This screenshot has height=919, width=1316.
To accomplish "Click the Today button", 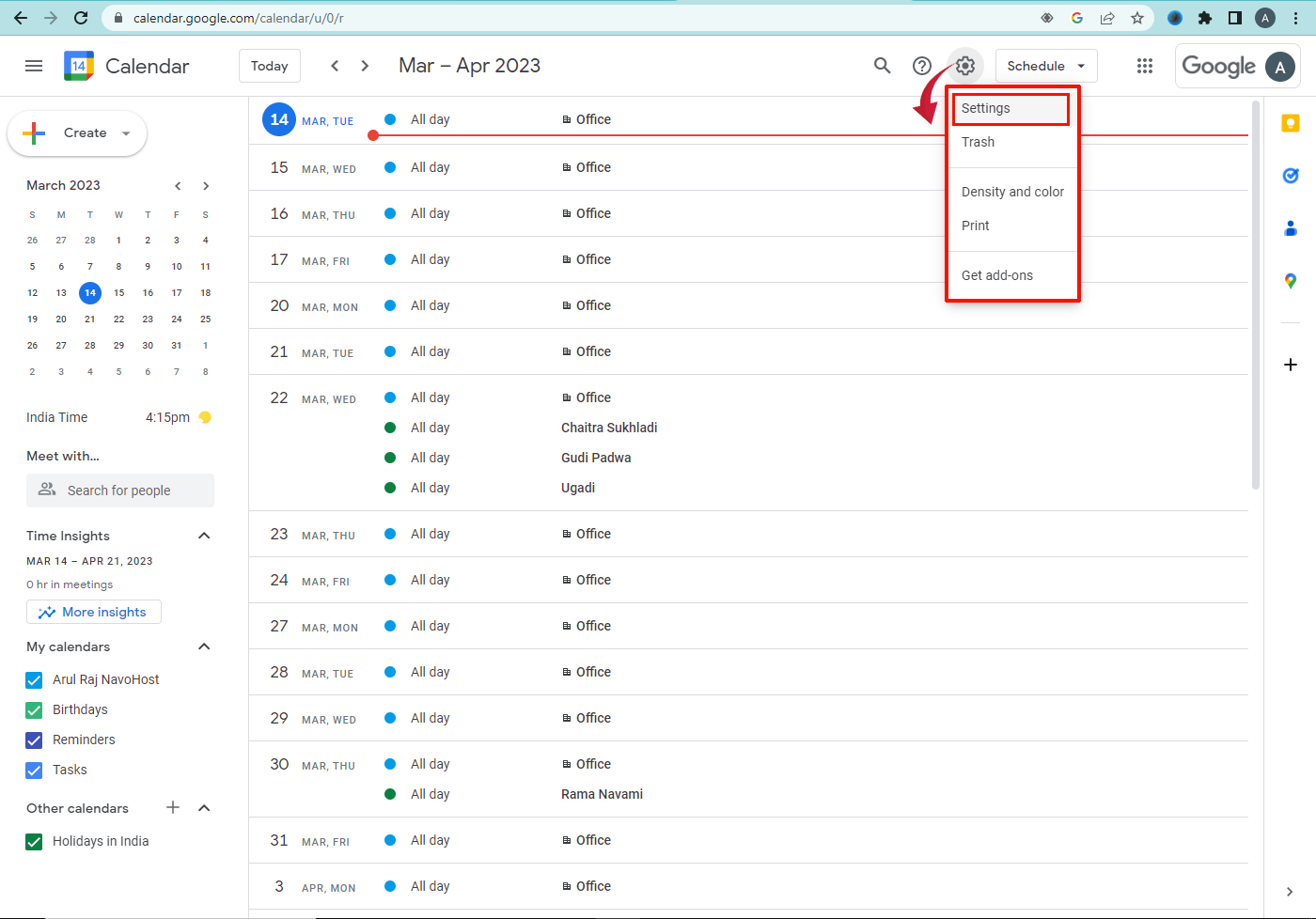I will [269, 66].
